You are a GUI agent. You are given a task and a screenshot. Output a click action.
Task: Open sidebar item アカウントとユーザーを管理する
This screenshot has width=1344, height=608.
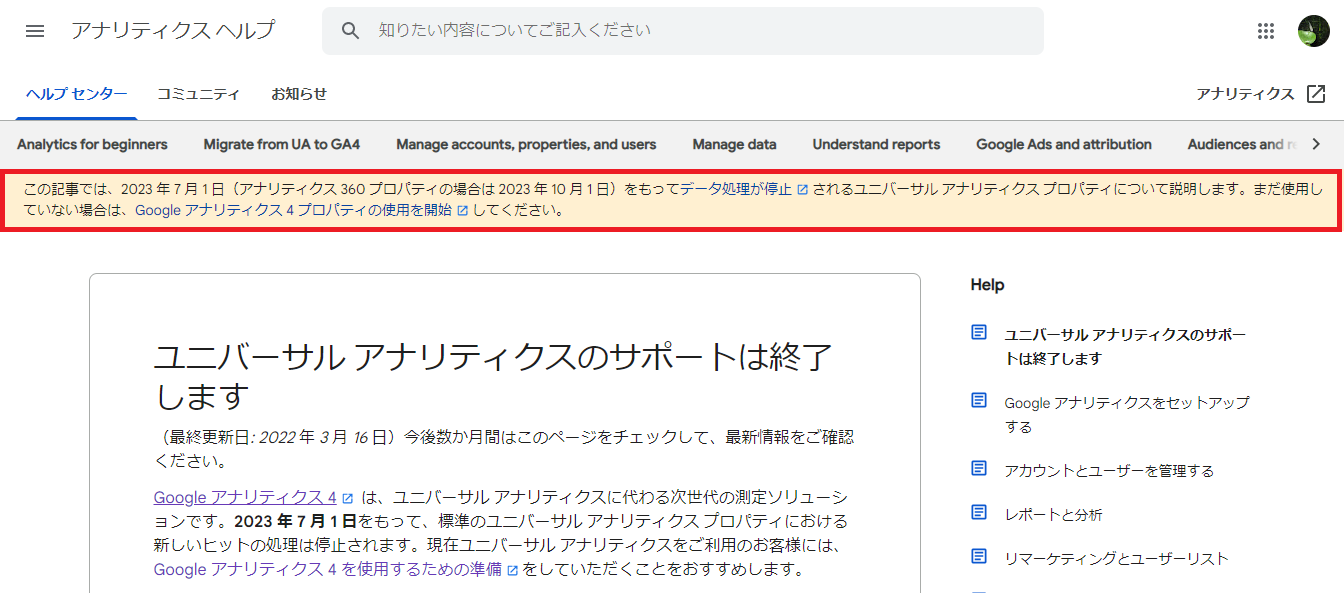click(x=1109, y=471)
